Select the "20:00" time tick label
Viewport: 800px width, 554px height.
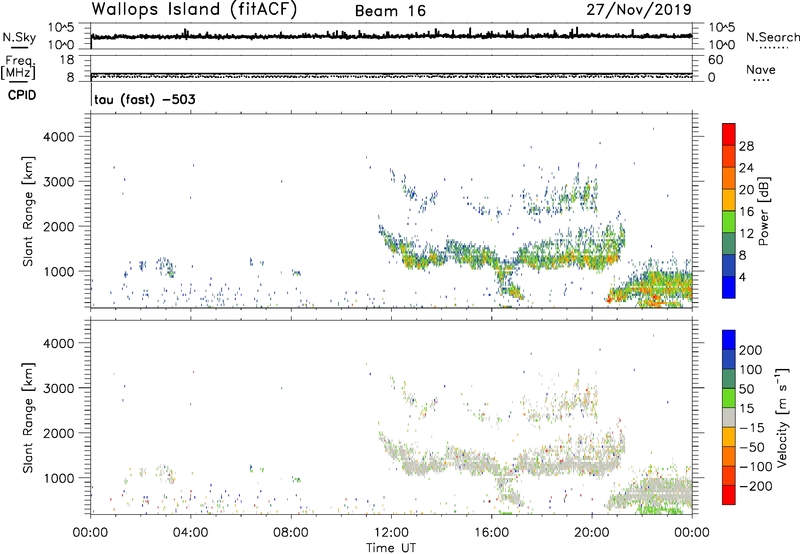click(591, 533)
